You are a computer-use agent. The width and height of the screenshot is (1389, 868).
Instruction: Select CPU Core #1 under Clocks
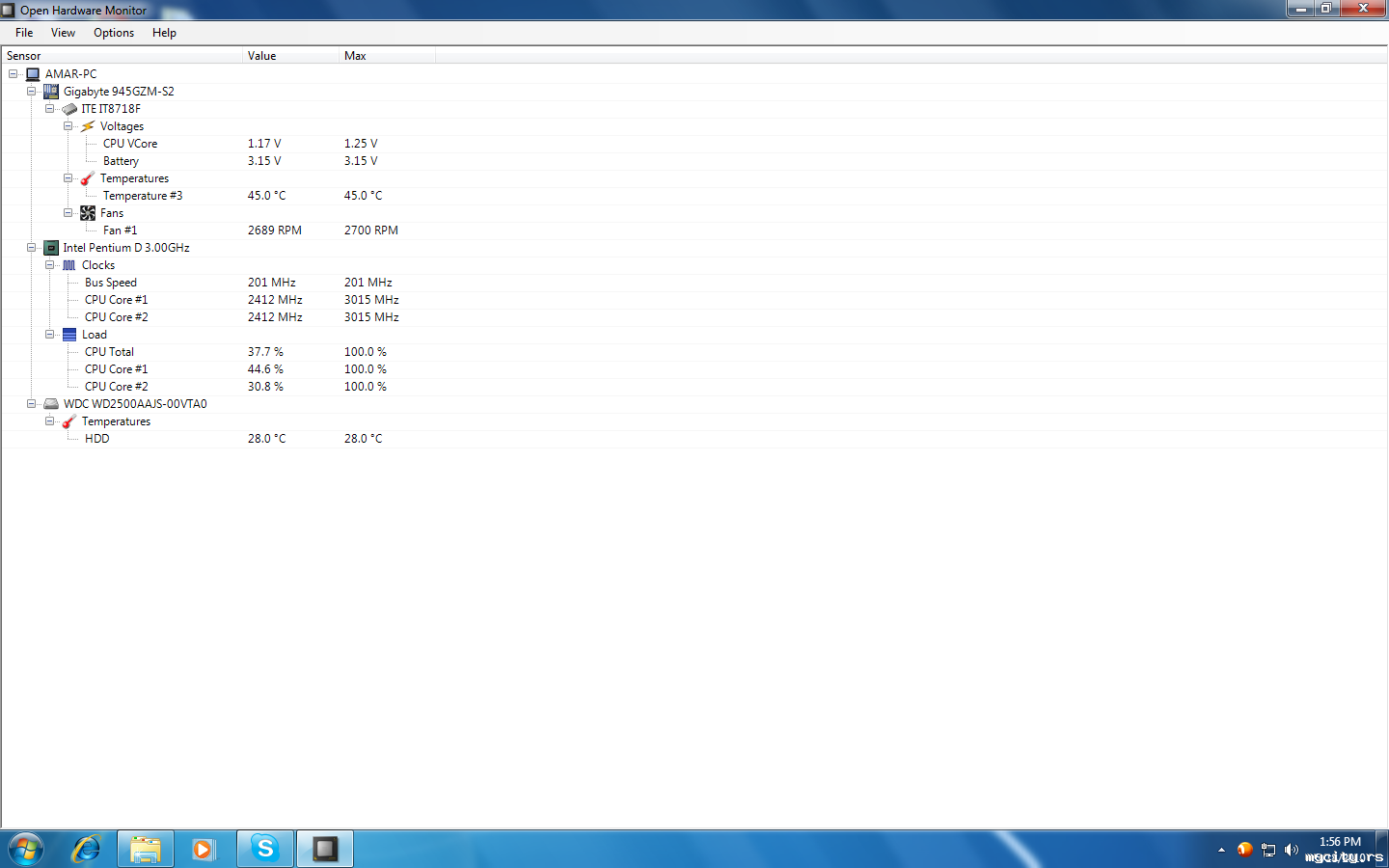(x=694, y=300)
